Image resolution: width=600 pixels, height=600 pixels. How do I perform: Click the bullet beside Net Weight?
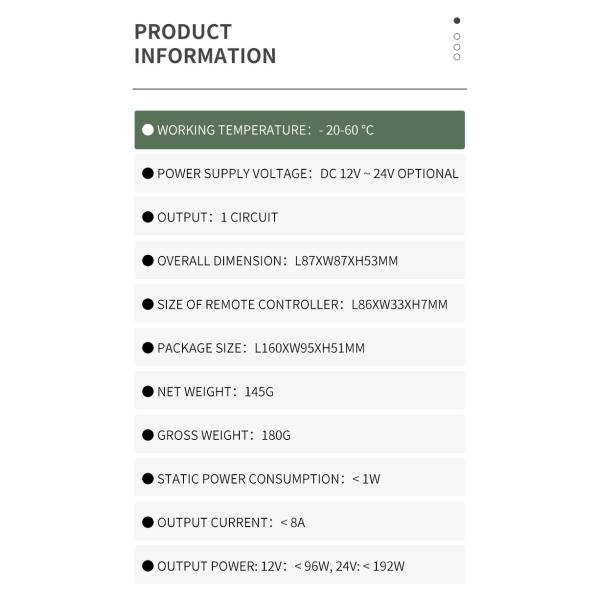coord(148,392)
